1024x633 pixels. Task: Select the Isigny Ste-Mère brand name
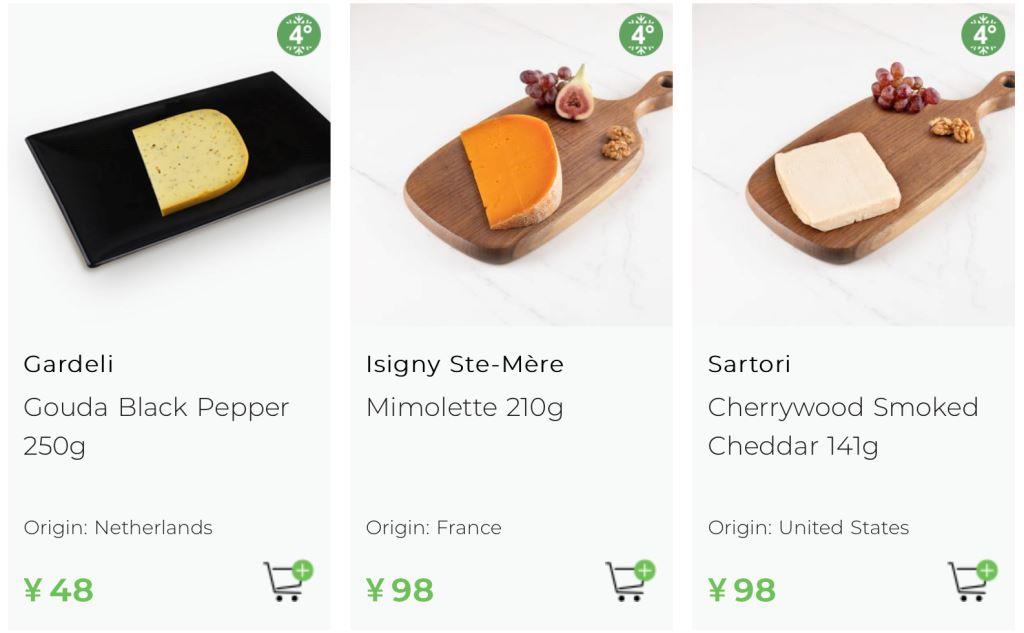[465, 365]
